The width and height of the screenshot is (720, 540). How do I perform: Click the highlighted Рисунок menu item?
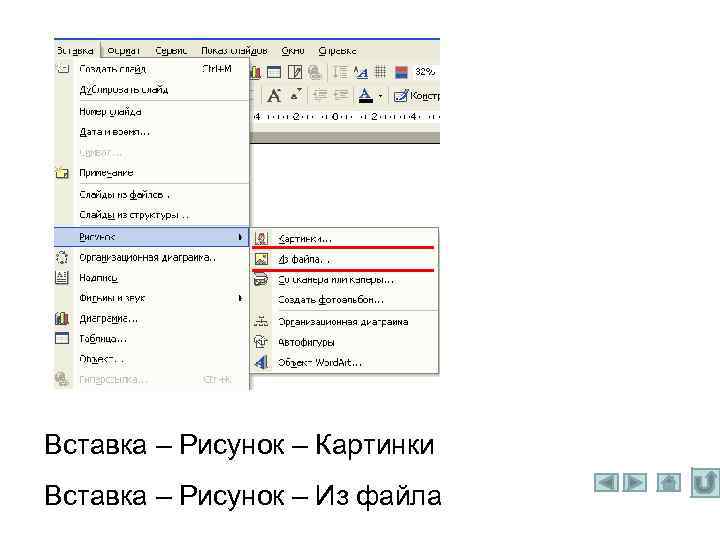pyautogui.click(x=152, y=237)
